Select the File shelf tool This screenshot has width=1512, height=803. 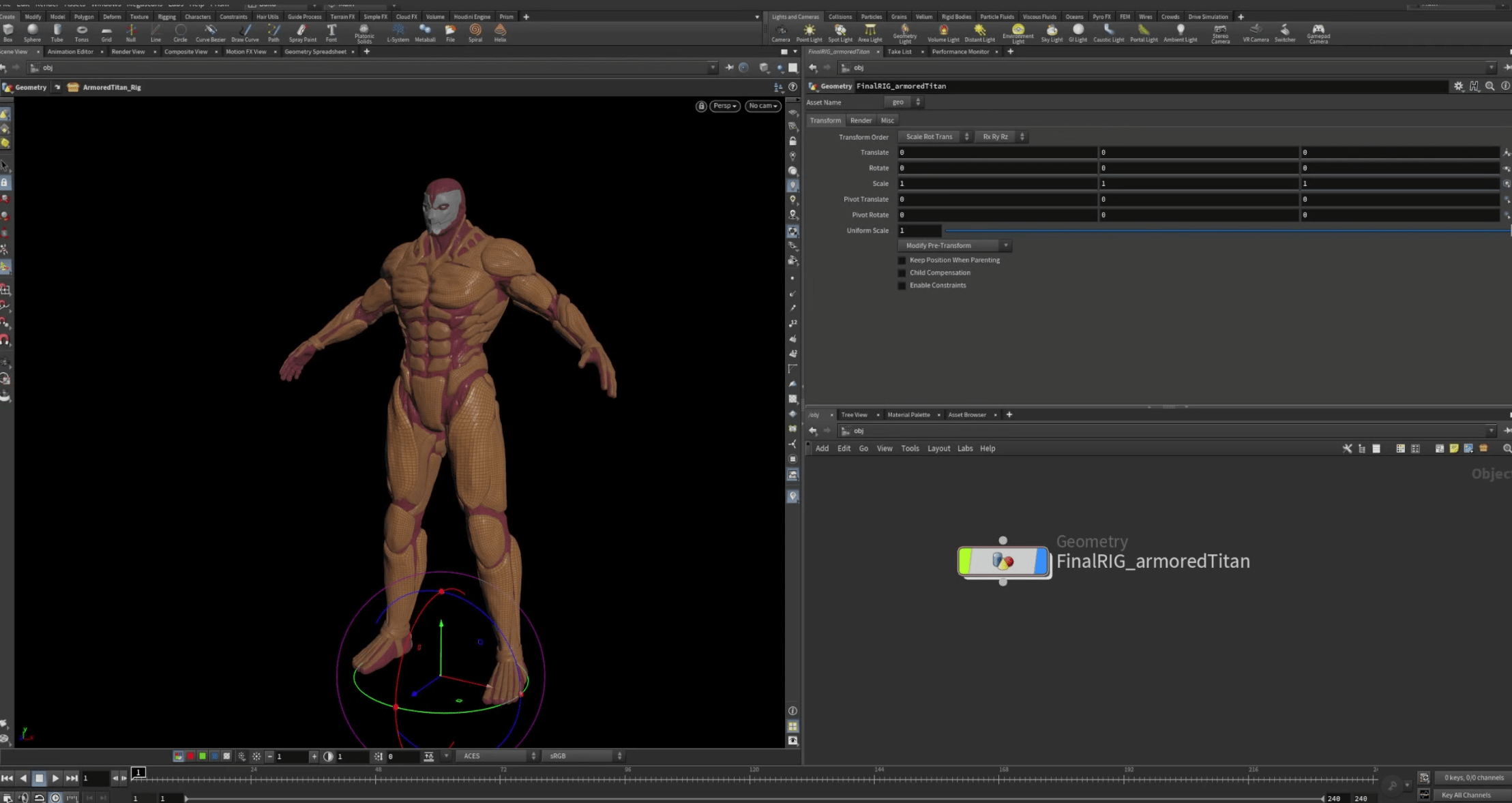[x=450, y=33]
